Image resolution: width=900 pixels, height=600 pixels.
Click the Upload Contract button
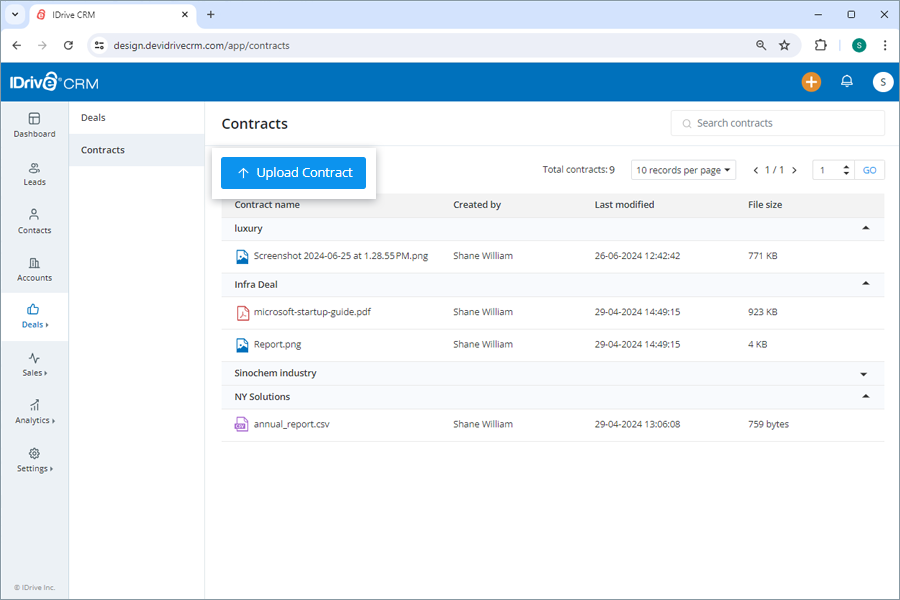[x=293, y=173]
